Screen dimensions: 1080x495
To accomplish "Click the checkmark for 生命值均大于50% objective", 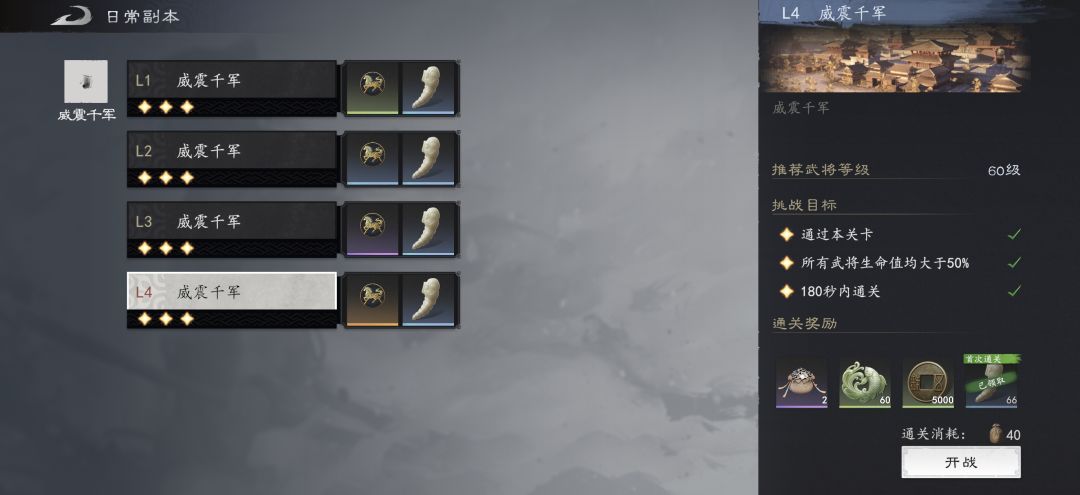I will tap(1013, 262).
